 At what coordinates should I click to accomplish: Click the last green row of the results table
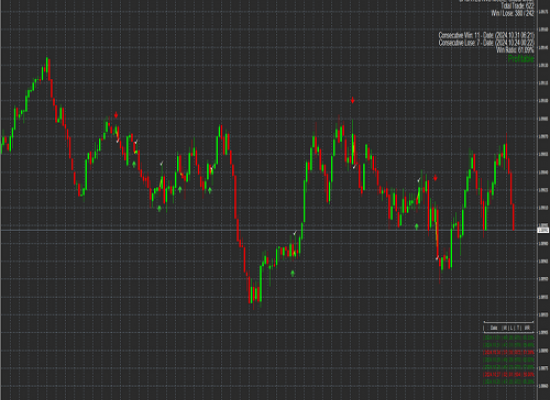click(509, 381)
